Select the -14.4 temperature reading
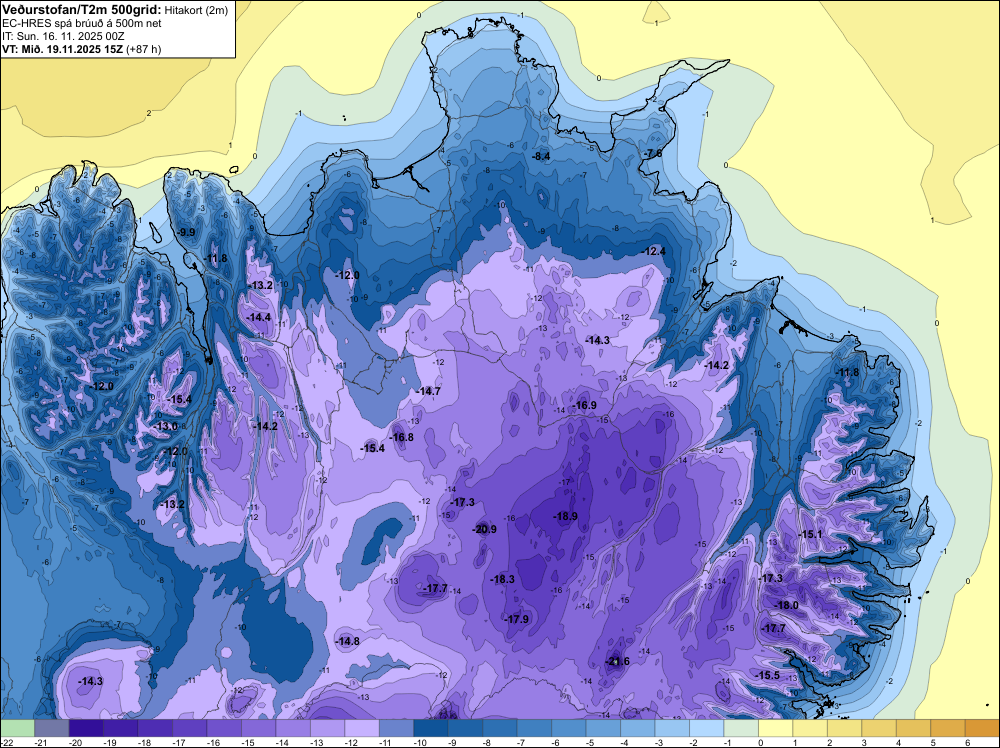The image size is (1000, 748). pos(259,317)
